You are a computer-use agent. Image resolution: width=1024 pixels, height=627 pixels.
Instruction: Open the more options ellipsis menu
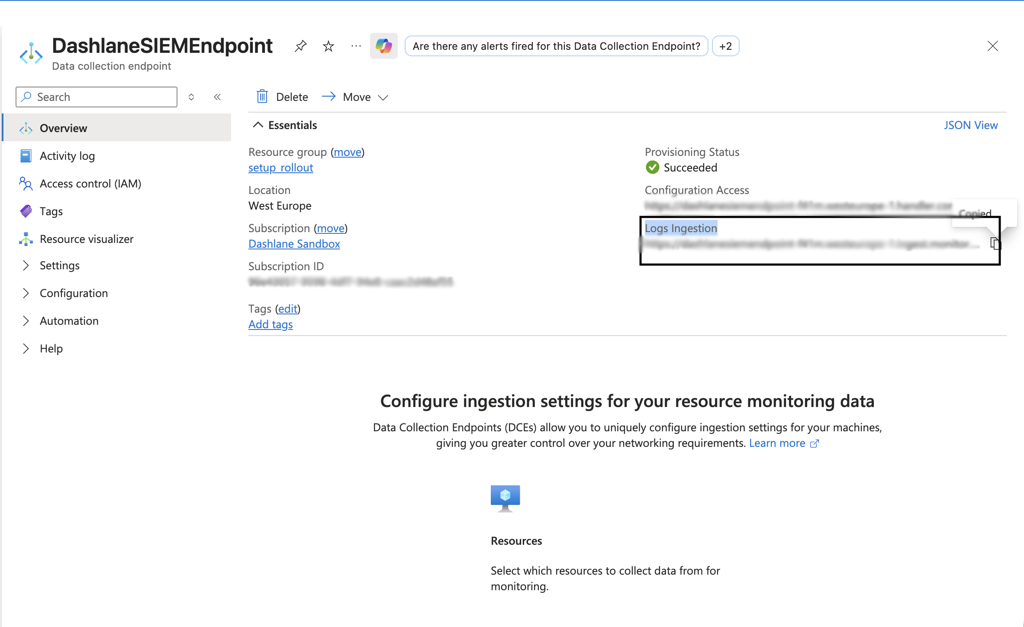point(356,46)
